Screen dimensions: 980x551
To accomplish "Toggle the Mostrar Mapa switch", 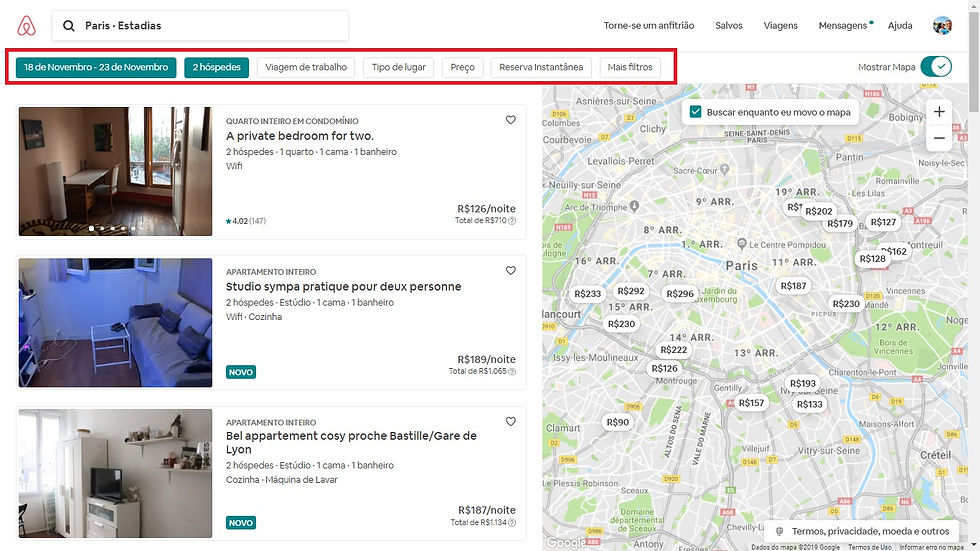I will tap(936, 67).
